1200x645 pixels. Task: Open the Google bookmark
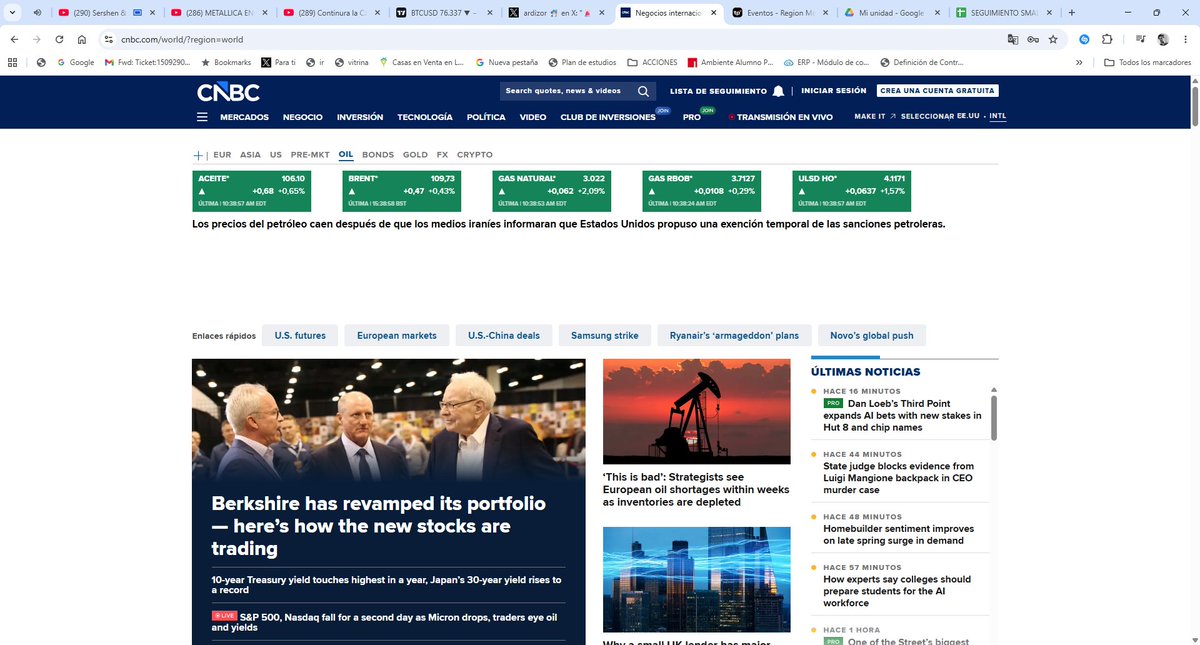[x=75, y=62]
